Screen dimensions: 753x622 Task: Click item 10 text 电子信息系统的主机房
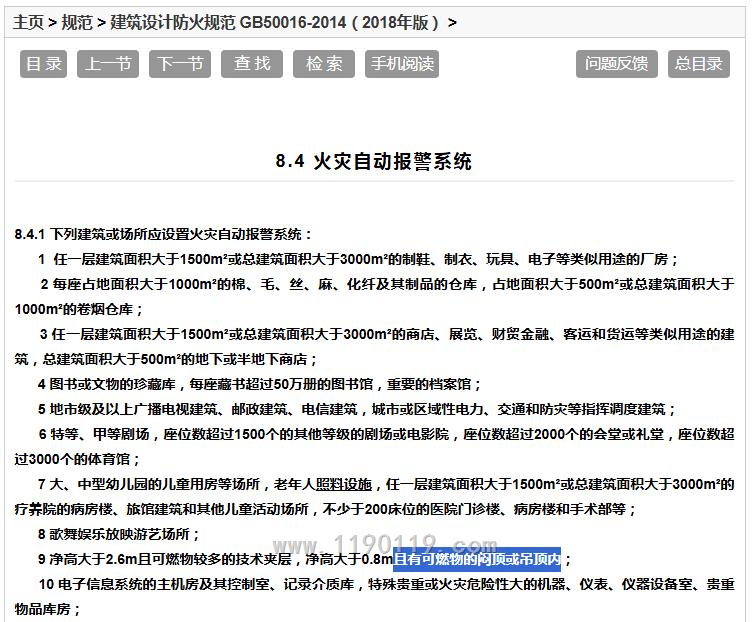(x=387, y=584)
